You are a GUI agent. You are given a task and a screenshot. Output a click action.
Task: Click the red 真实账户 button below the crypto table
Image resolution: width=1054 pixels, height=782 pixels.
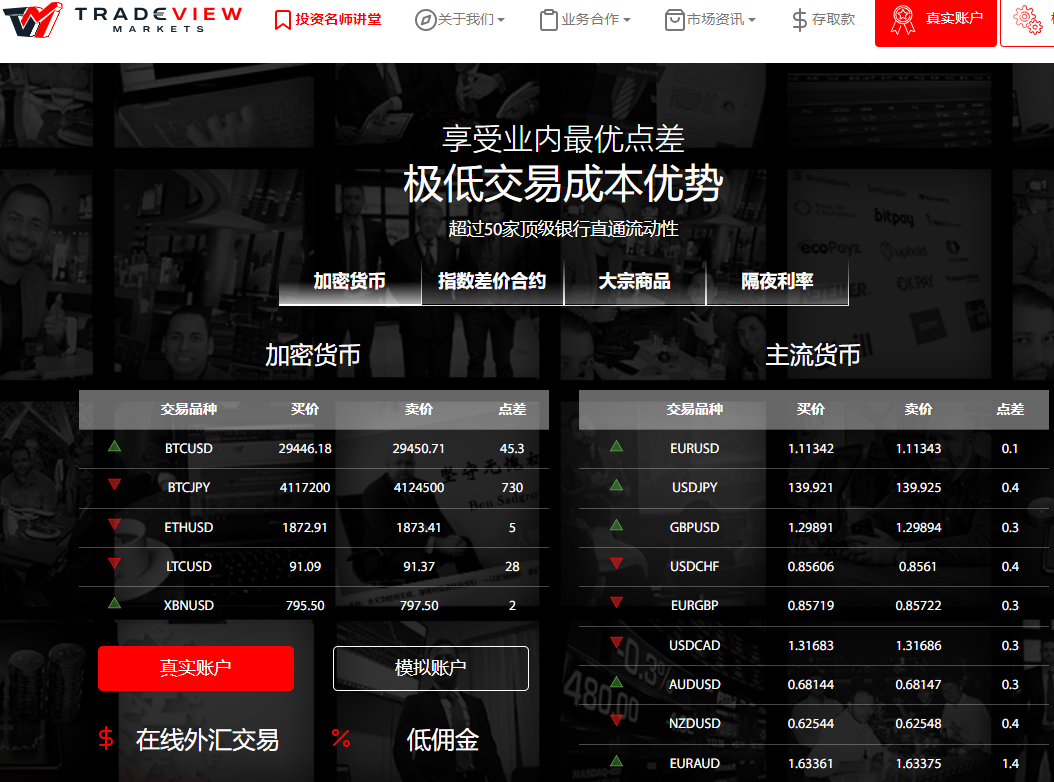coord(196,668)
